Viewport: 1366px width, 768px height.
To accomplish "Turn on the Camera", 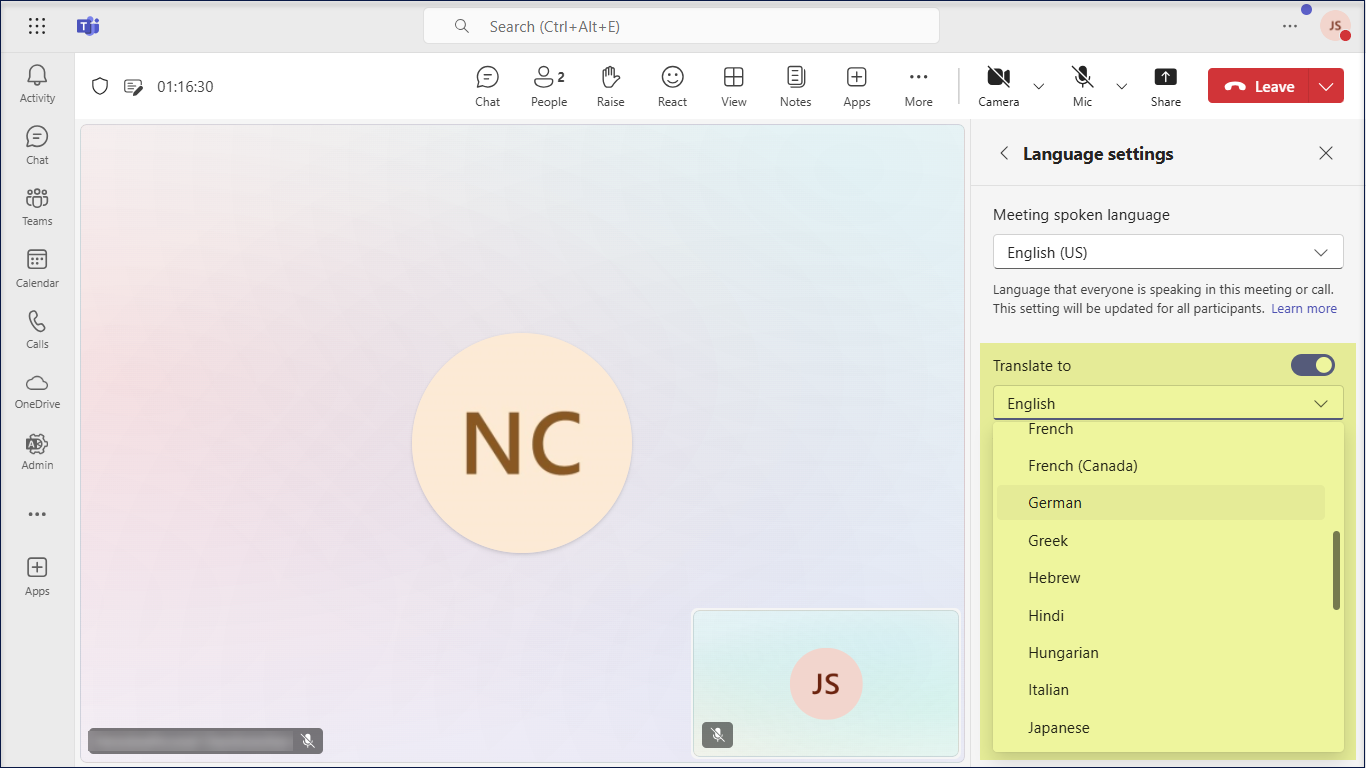I will click(997, 86).
